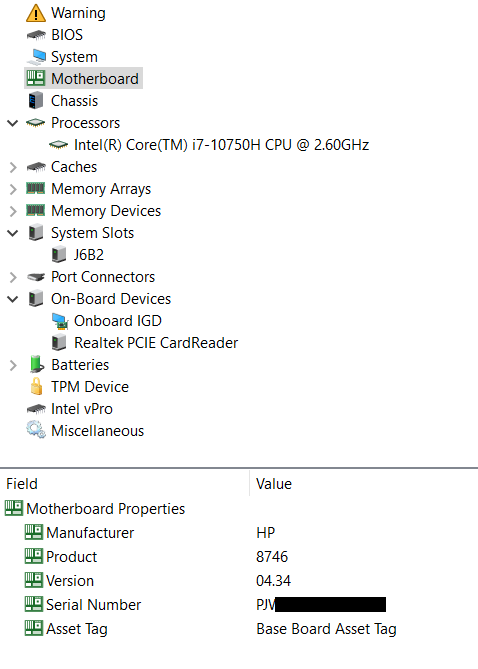Expand the Memory Arrays node
The width and height of the screenshot is (478, 669).
(x=13, y=189)
